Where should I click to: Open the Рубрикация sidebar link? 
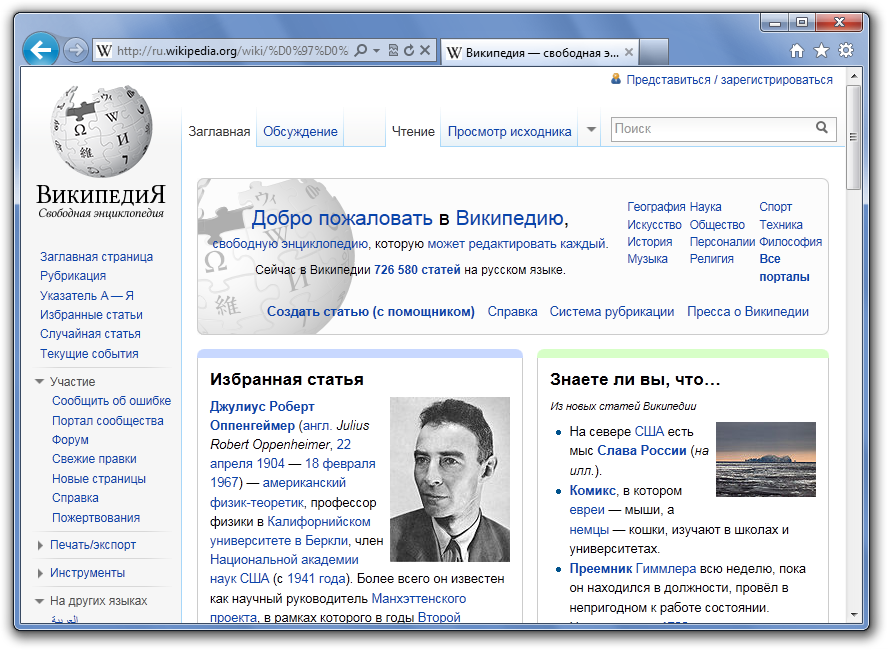click(73, 276)
